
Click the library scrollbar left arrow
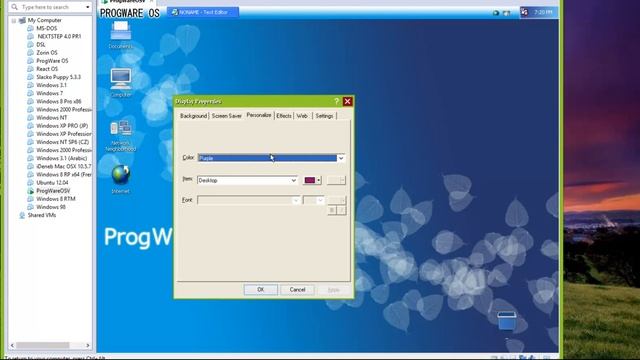click(x=12, y=345)
